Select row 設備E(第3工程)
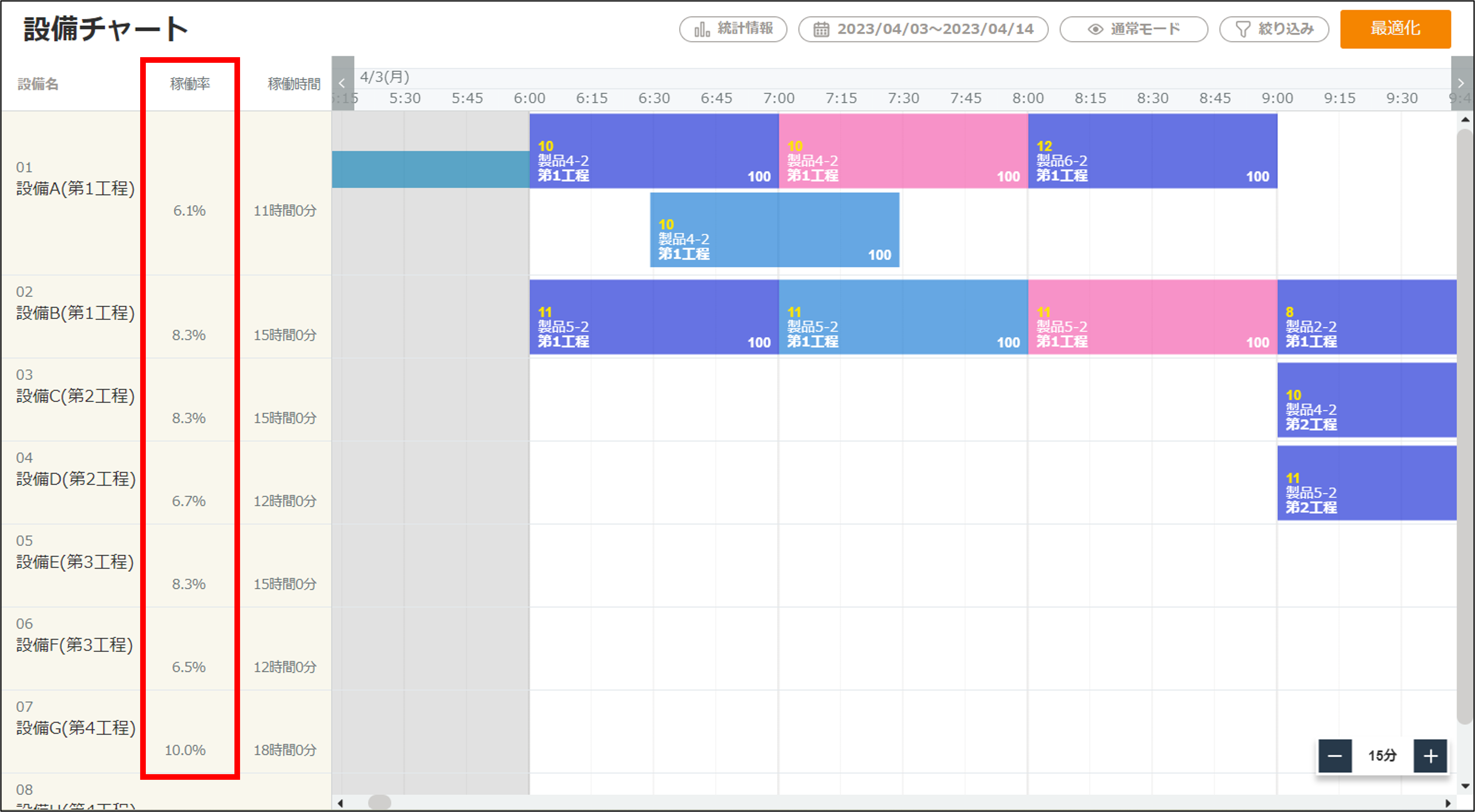This screenshot has width=1475, height=812. pyautogui.click(x=75, y=561)
